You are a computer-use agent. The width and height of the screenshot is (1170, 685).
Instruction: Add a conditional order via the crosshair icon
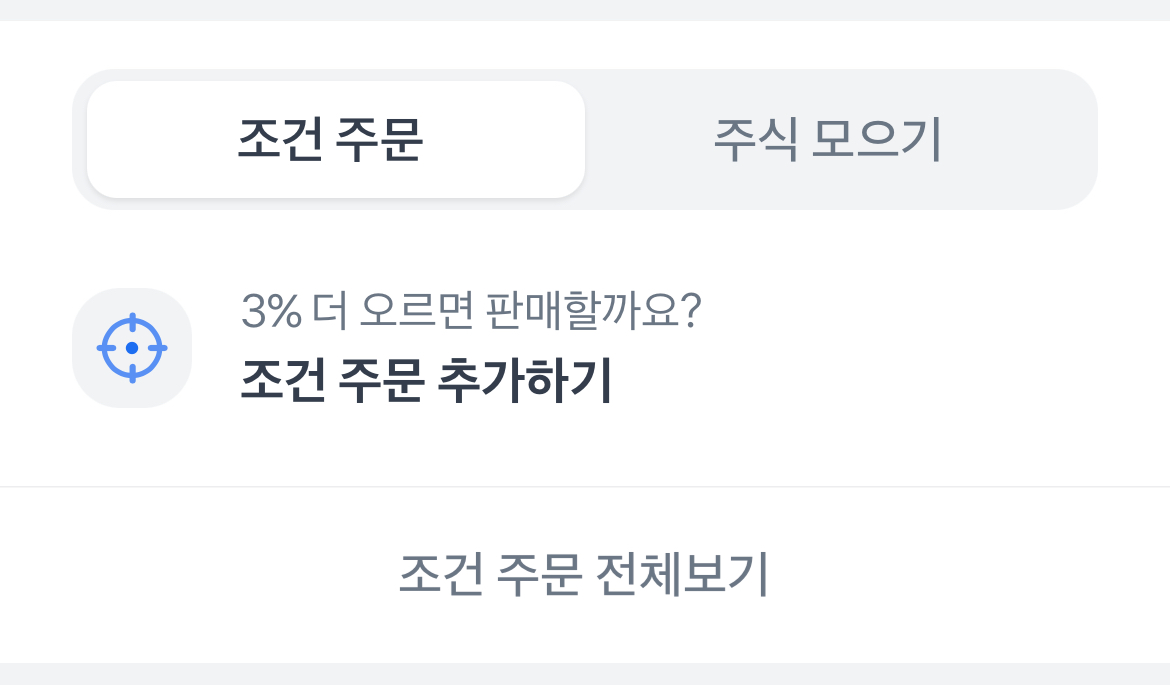point(132,348)
